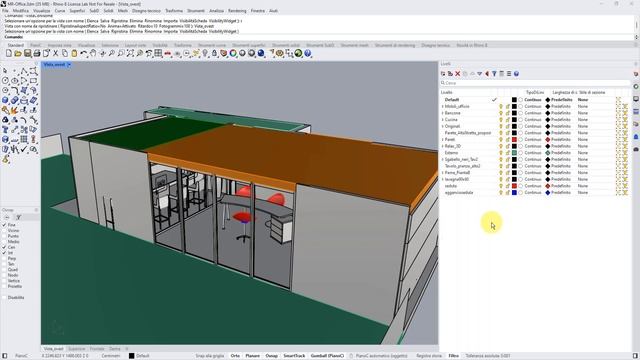Screen dimensions: 640x360
Task: Click the Paste clipboard icon in toolbar
Action: click(74, 53)
